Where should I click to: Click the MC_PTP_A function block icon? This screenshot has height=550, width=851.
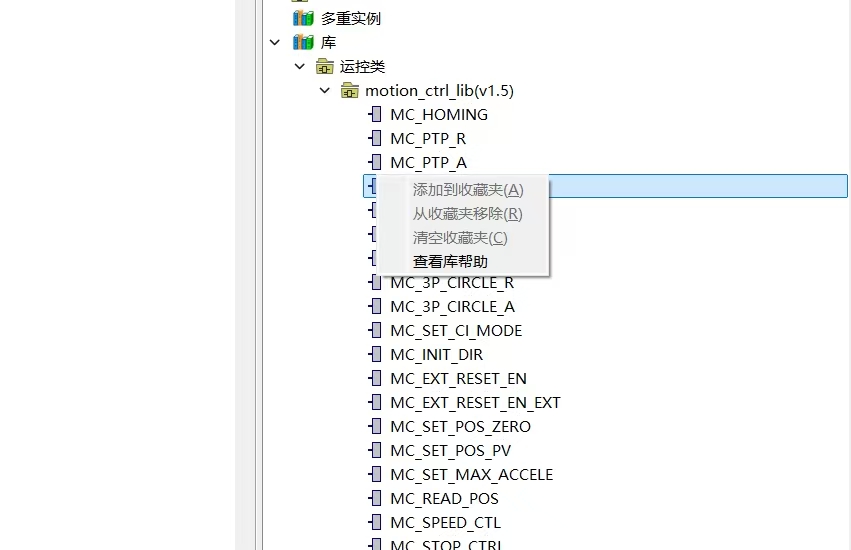374,162
